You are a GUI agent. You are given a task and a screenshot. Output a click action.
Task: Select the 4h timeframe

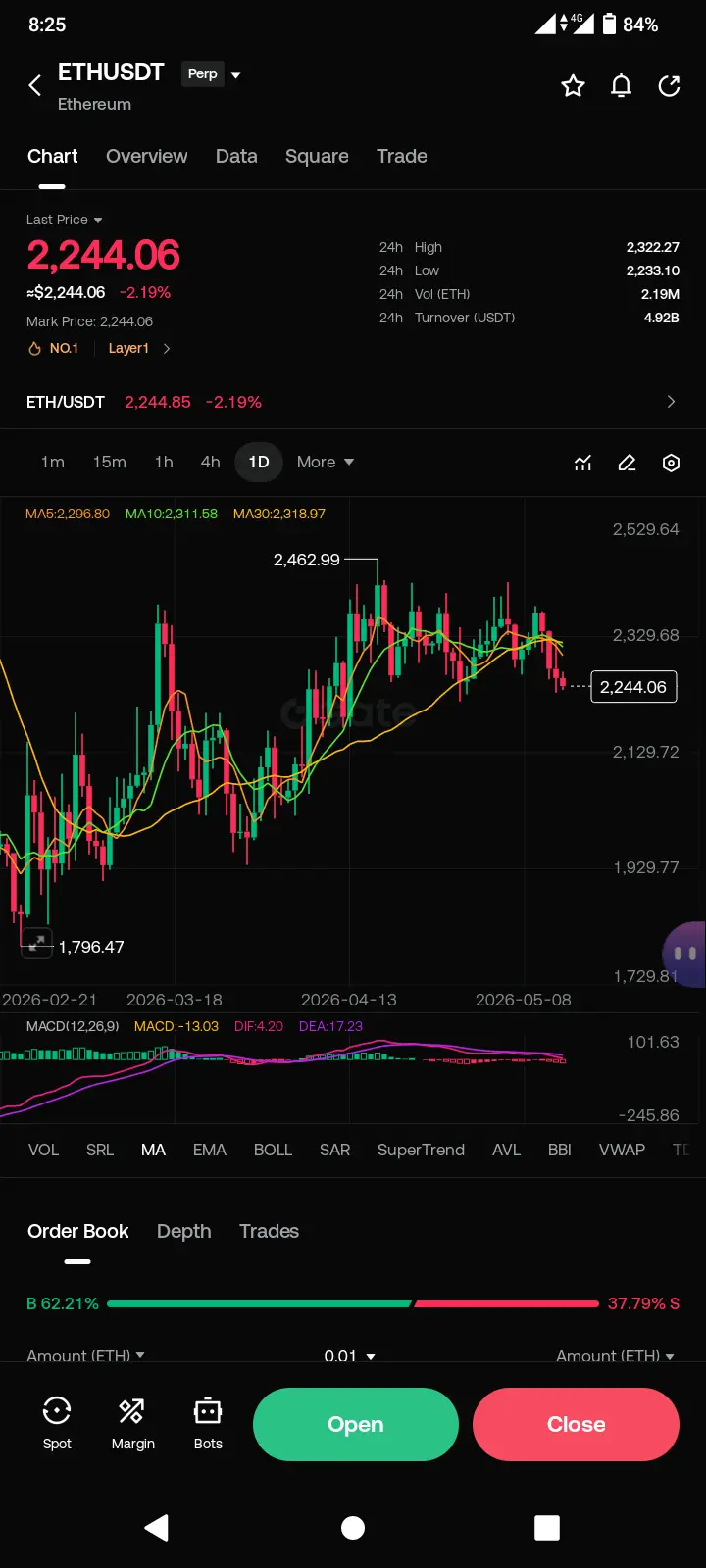point(210,462)
